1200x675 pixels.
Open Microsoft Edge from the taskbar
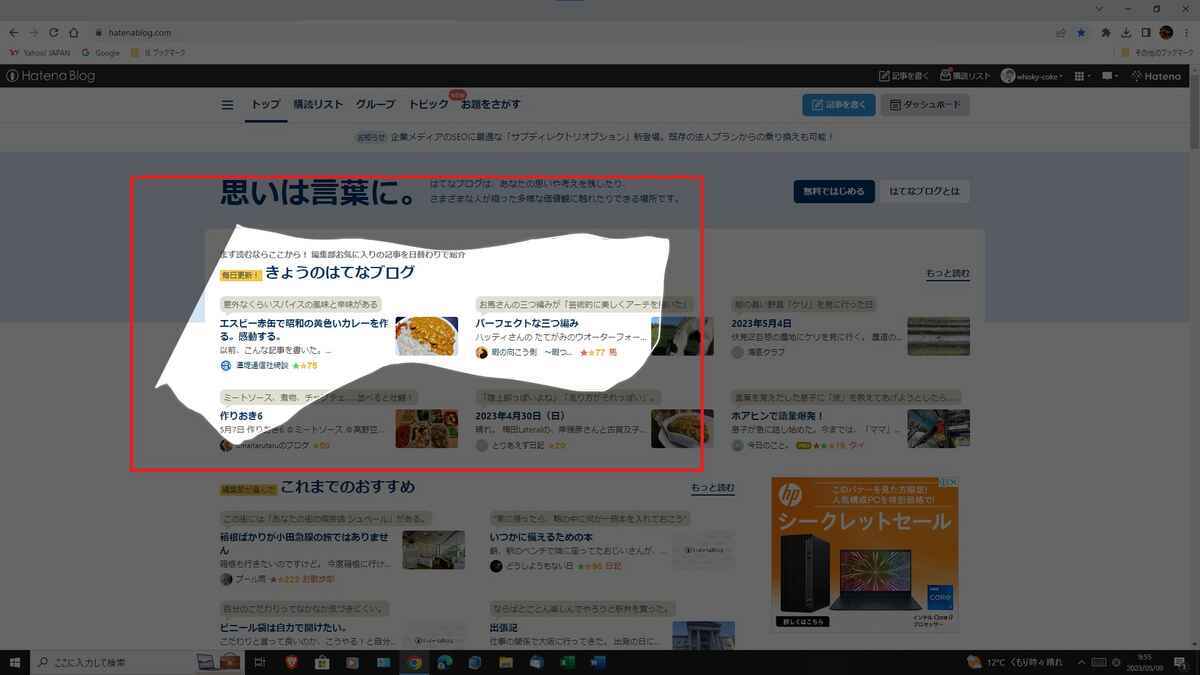point(445,662)
